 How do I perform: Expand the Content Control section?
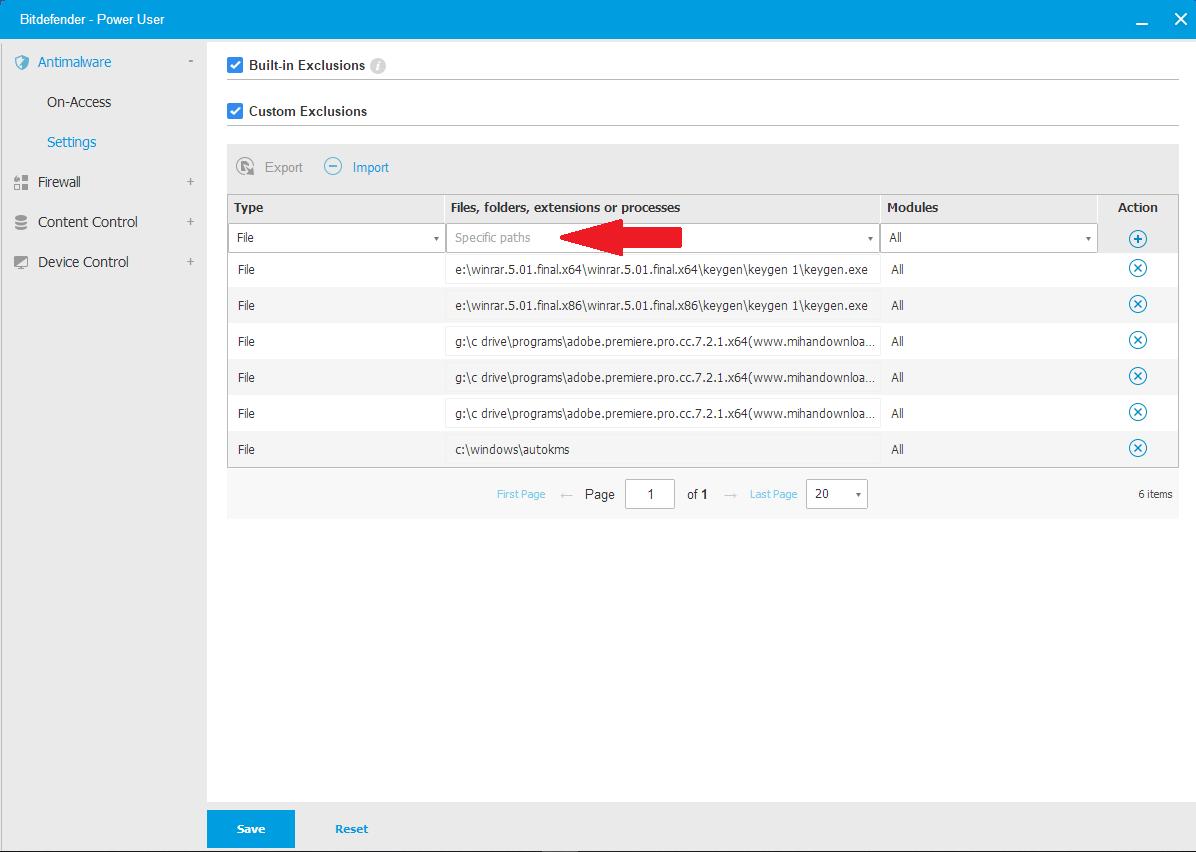(x=191, y=221)
